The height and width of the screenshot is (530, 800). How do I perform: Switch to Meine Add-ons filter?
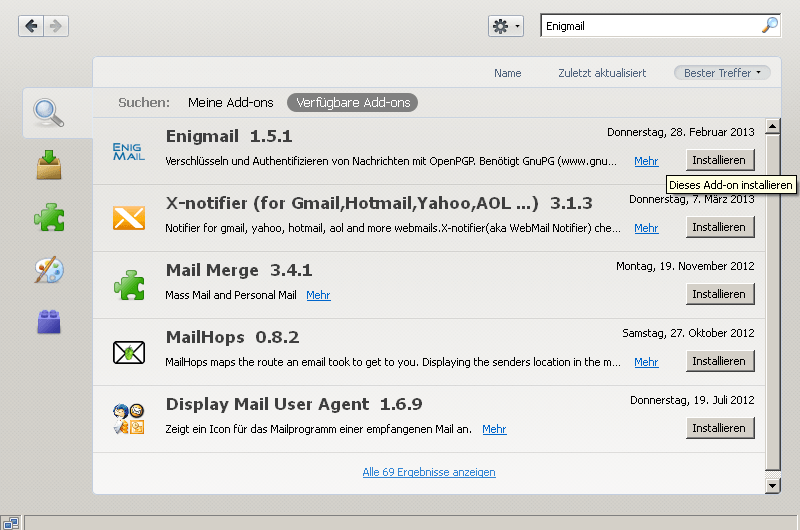pos(231,103)
